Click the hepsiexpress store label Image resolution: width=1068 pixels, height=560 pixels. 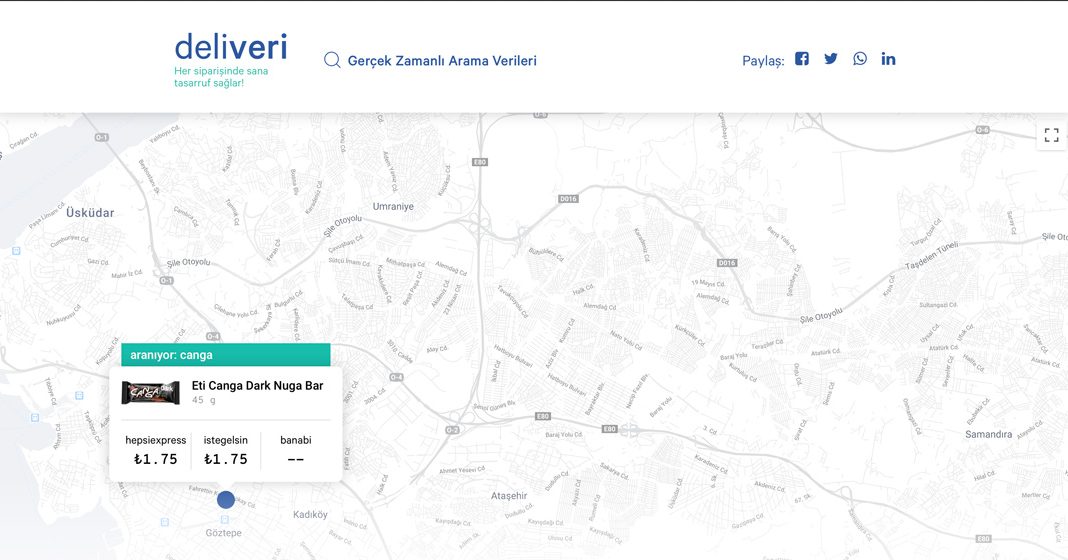(x=155, y=440)
